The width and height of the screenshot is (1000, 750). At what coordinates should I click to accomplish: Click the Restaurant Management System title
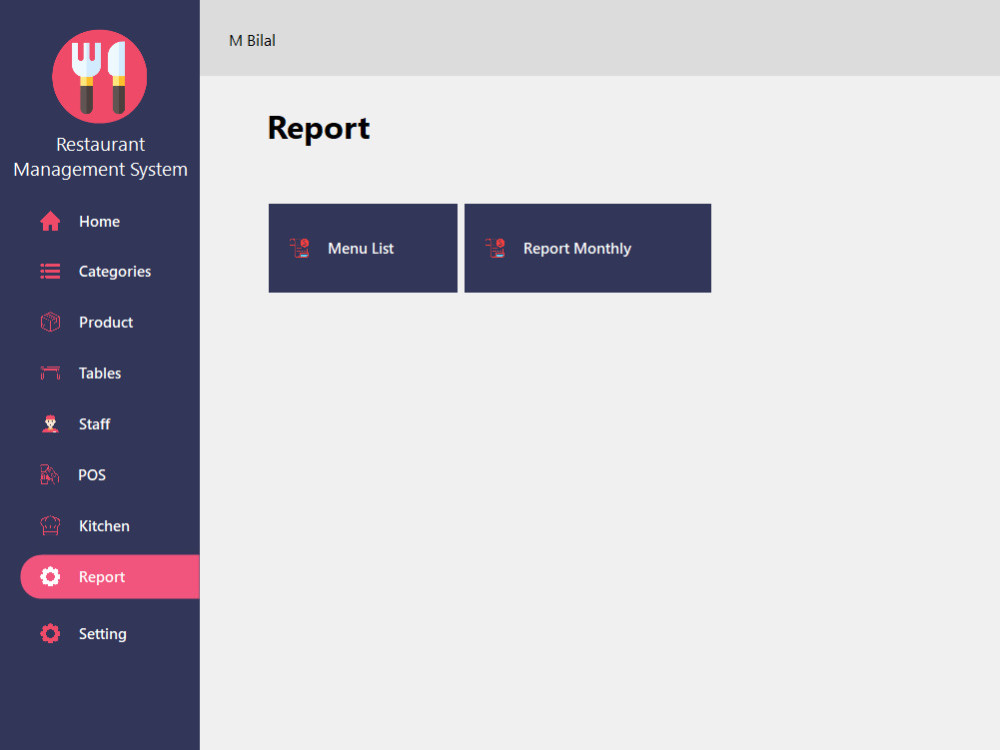tap(100, 157)
